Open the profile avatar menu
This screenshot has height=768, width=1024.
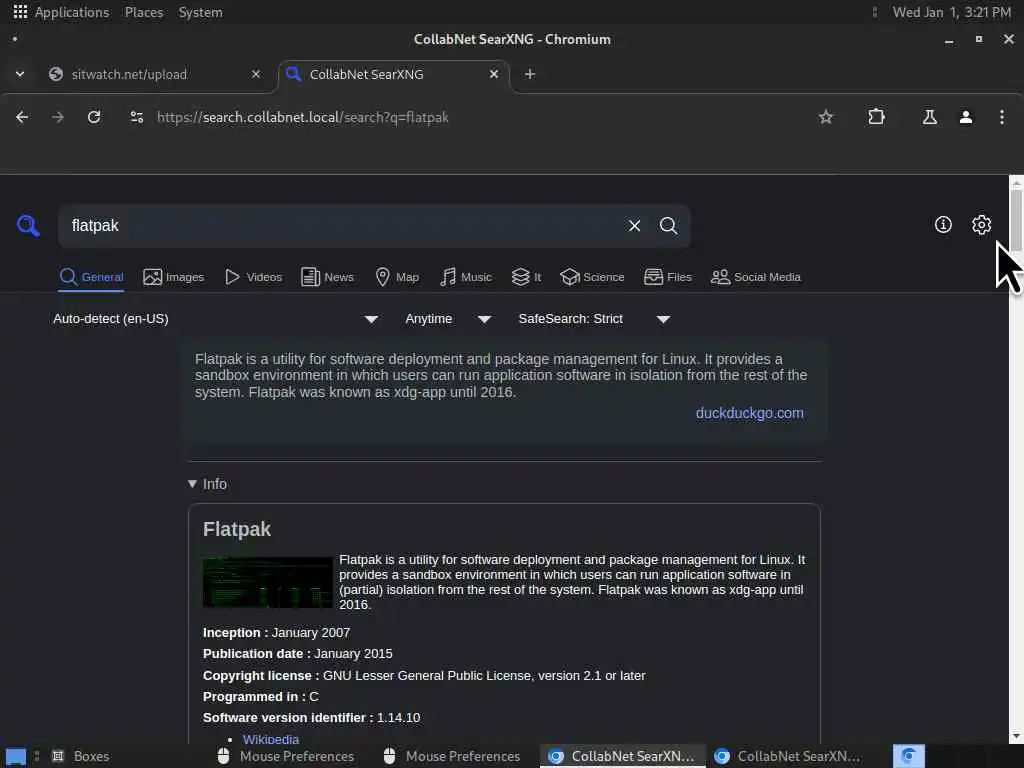(966, 117)
